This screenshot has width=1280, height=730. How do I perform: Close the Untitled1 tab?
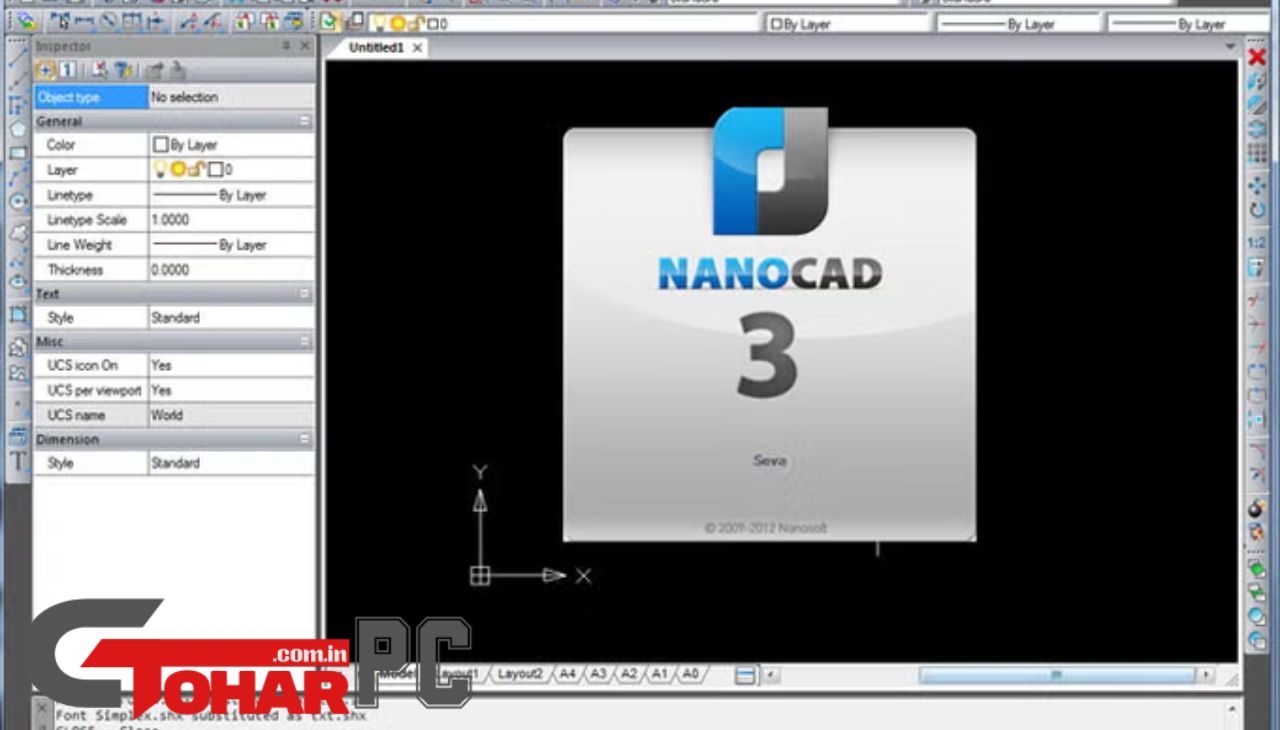pos(417,48)
